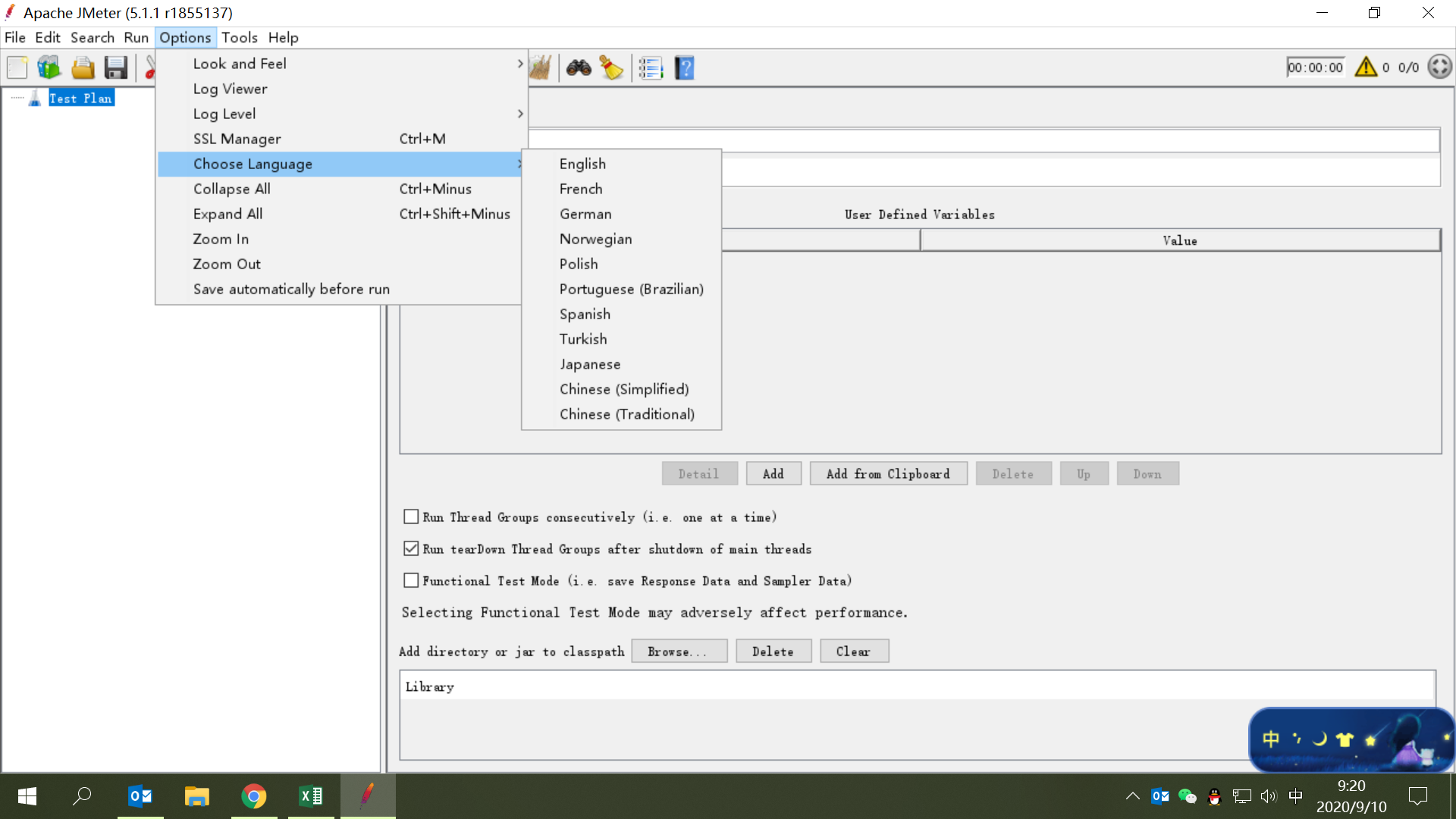Enable Functional Test Mode checkbox
The image size is (1456, 819).
pos(411,581)
